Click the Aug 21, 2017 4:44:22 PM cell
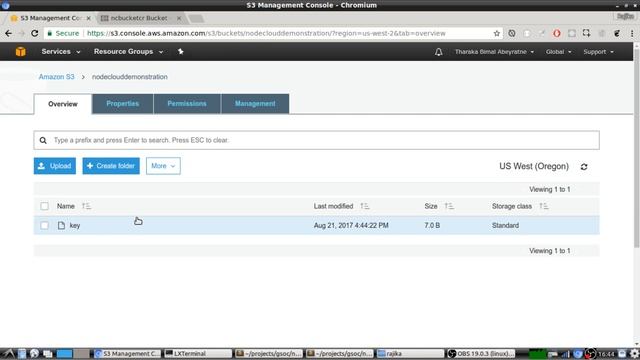 pyautogui.click(x=351, y=226)
